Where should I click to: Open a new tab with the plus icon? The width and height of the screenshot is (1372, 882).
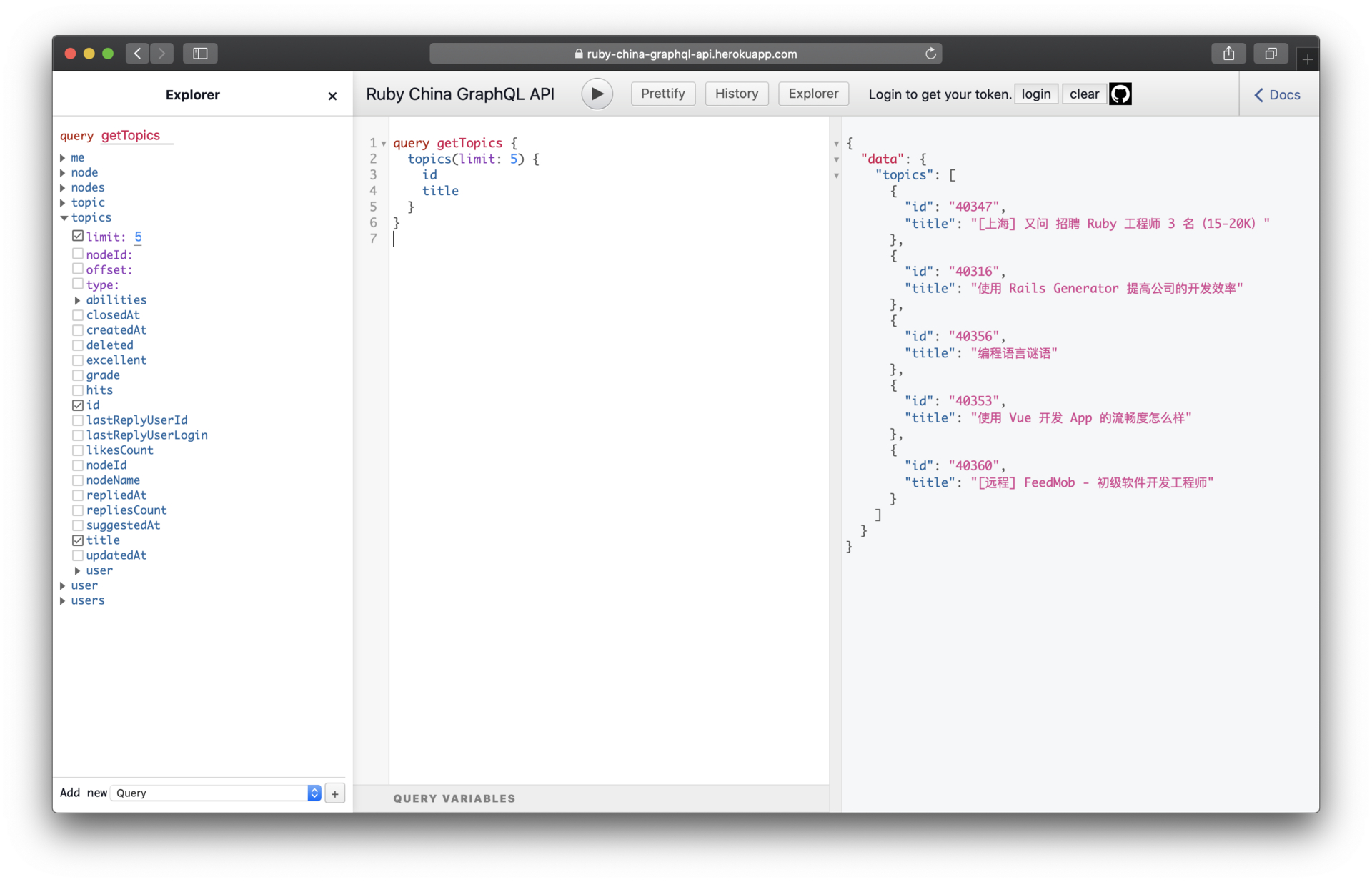tap(1307, 59)
